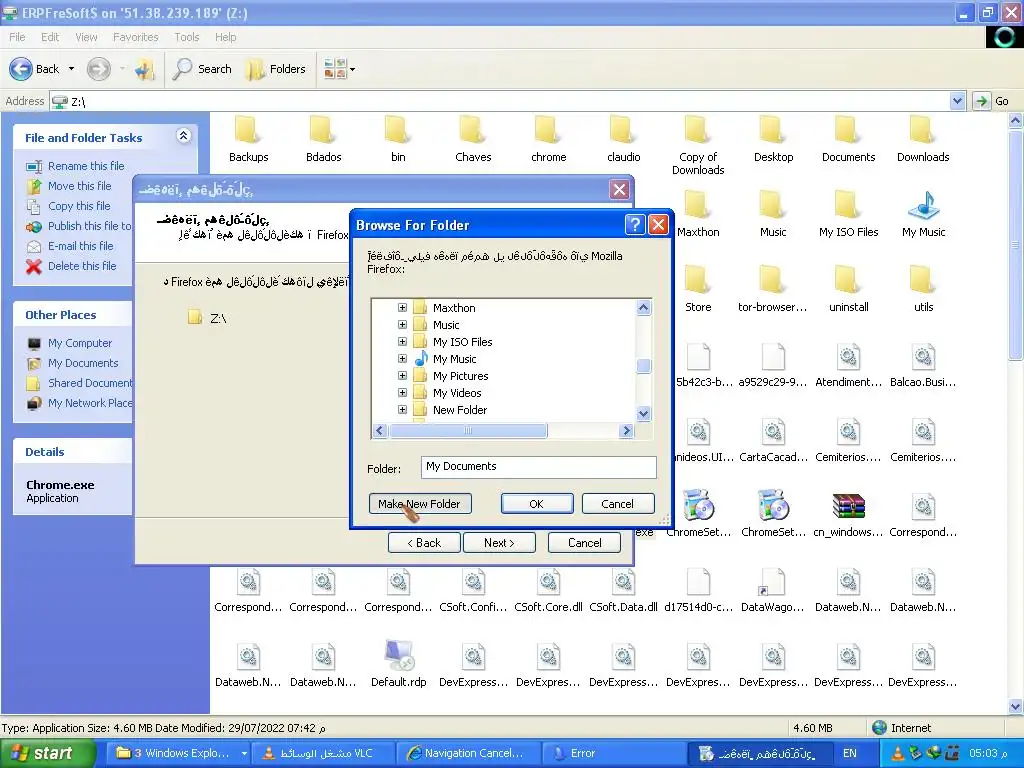
Task: Select the claudio folder icon
Action: [623, 129]
